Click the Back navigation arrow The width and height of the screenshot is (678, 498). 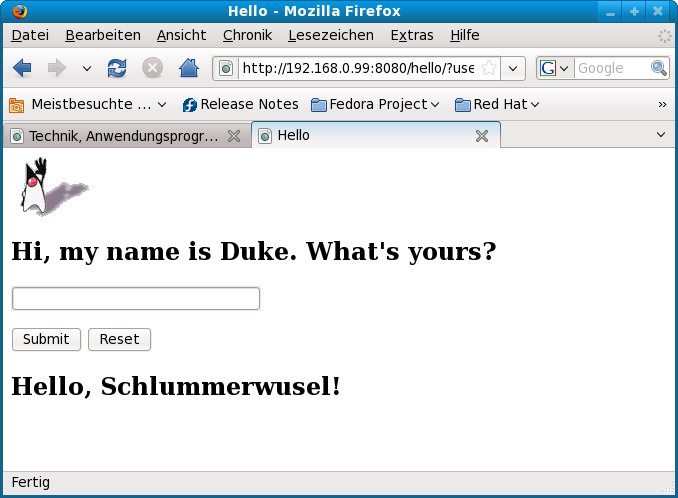tap(22, 68)
